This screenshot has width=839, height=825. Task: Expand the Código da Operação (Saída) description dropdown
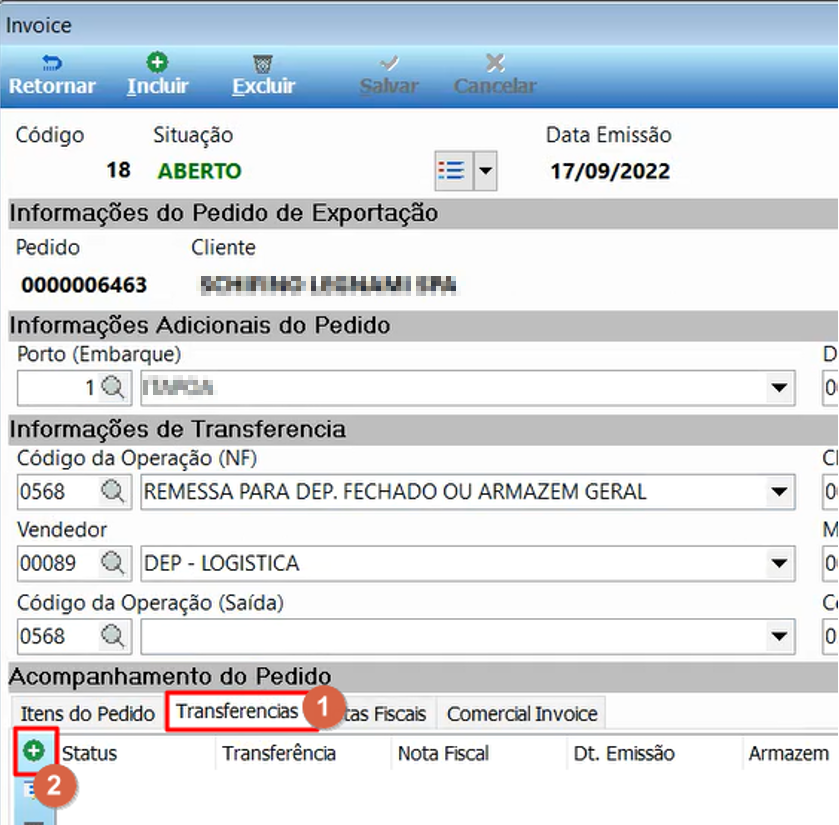coord(779,636)
